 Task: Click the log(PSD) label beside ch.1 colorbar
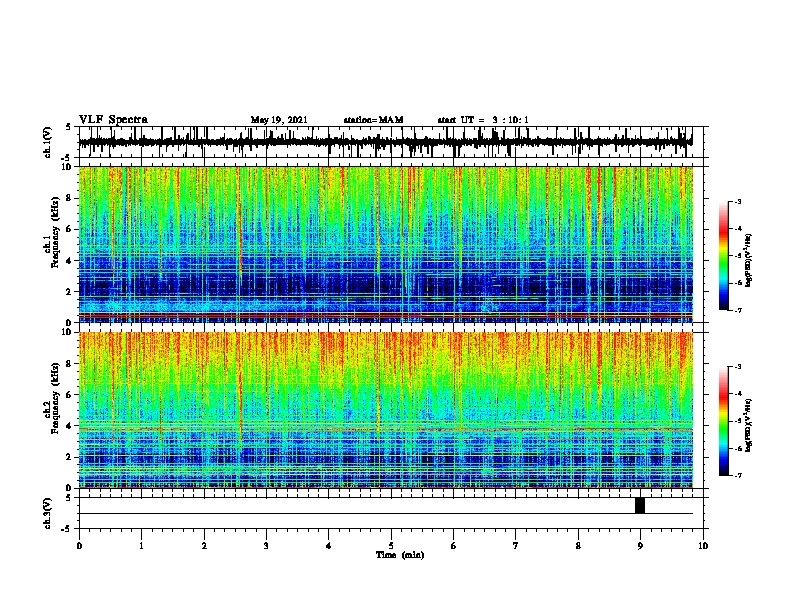[749, 260]
